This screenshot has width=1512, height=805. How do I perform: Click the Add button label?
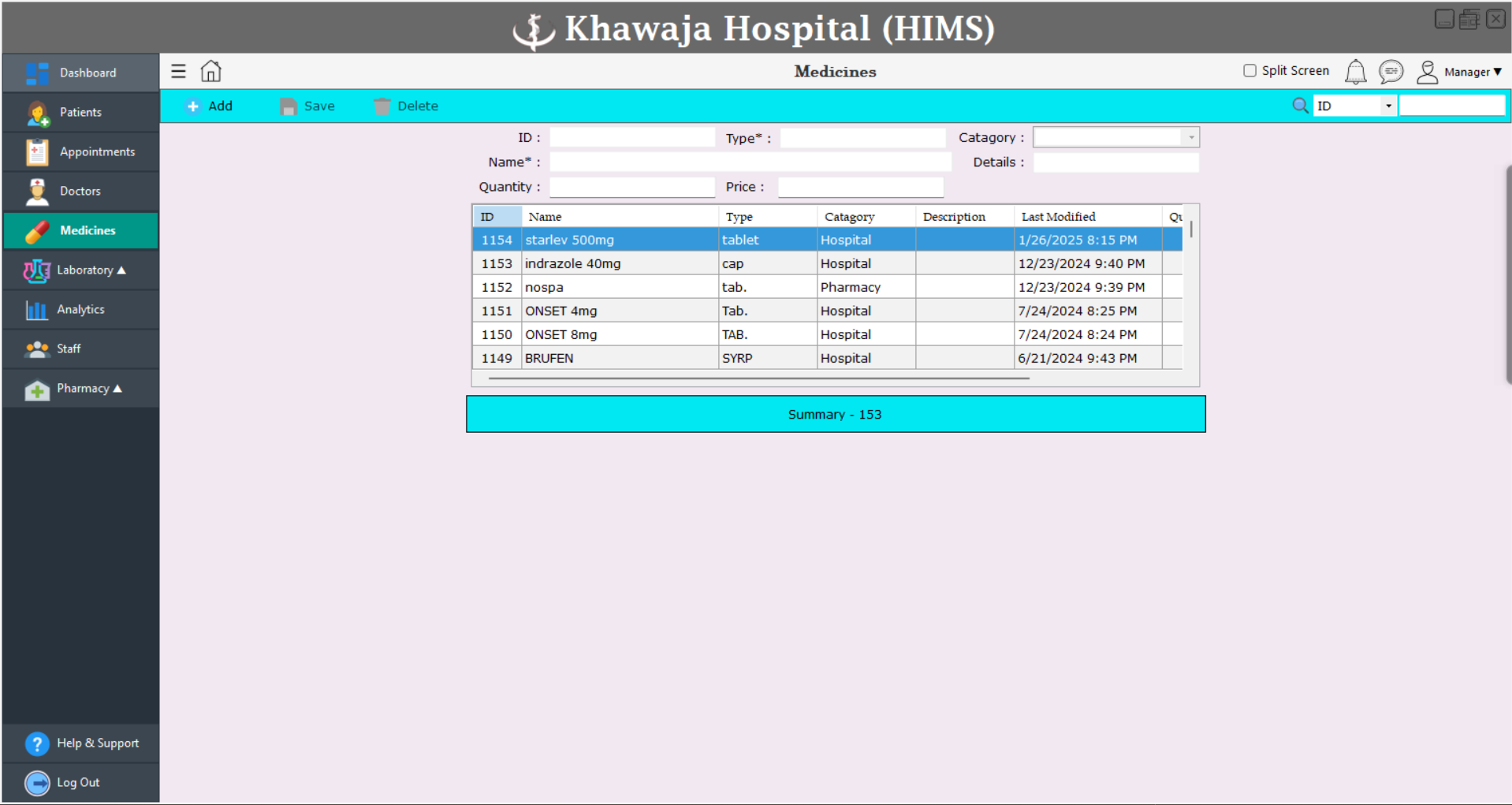point(220,106)
